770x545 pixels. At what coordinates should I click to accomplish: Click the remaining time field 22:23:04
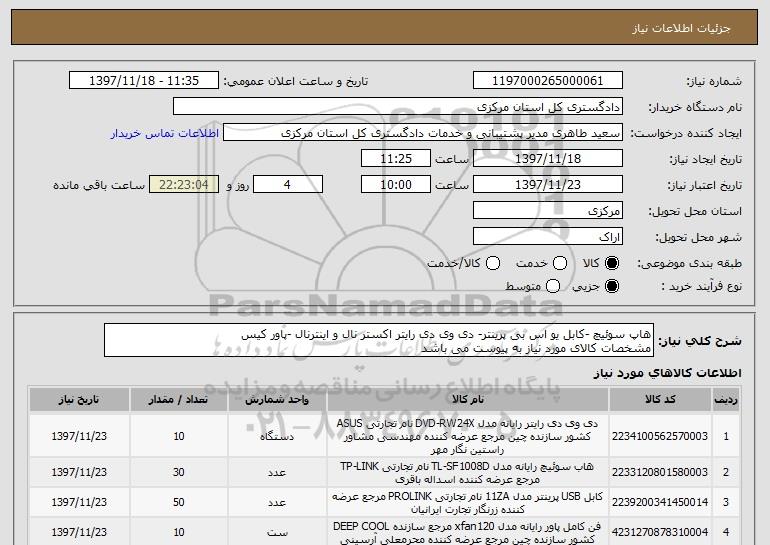point(184,185)
